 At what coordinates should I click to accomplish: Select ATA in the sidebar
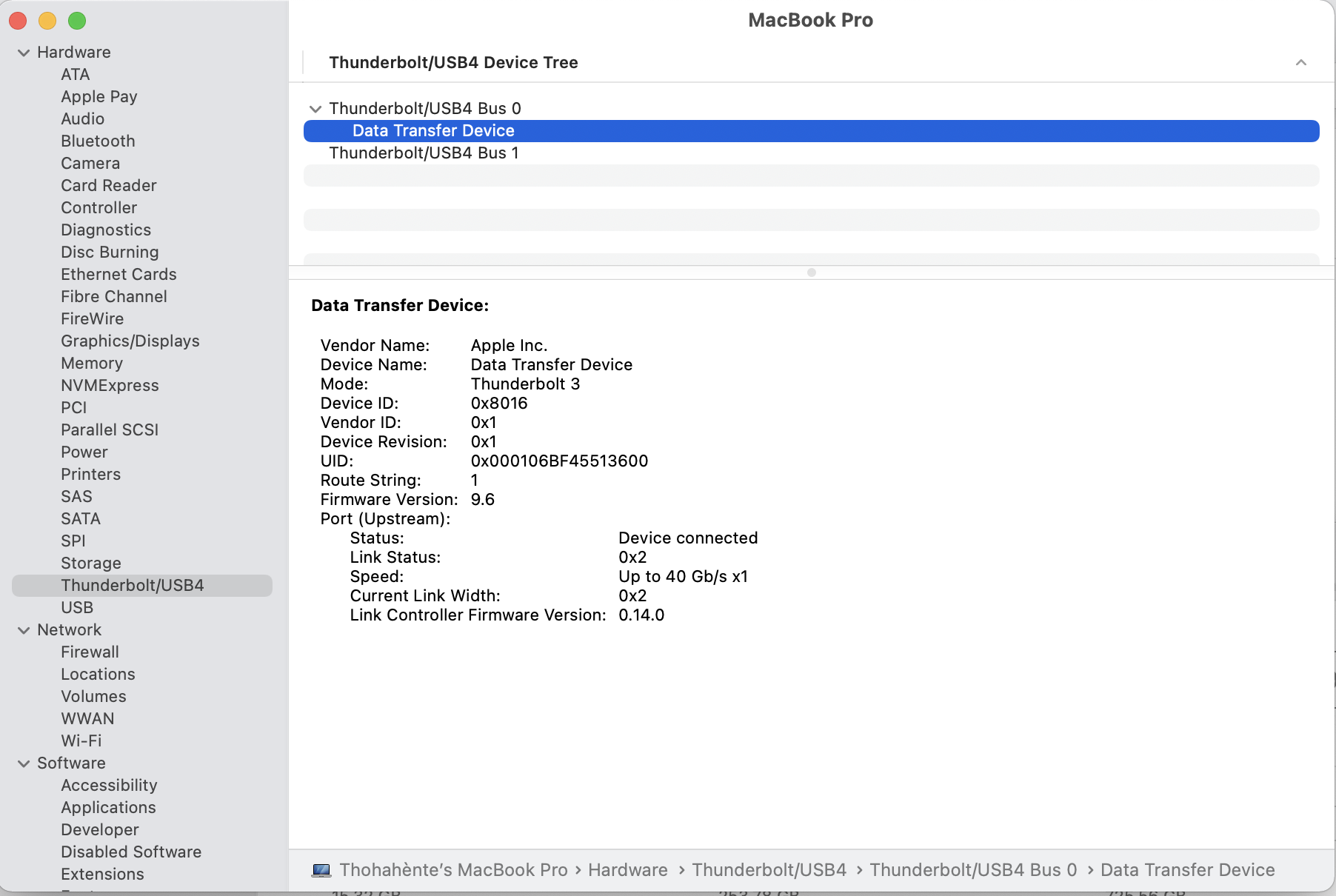(76, 75)
